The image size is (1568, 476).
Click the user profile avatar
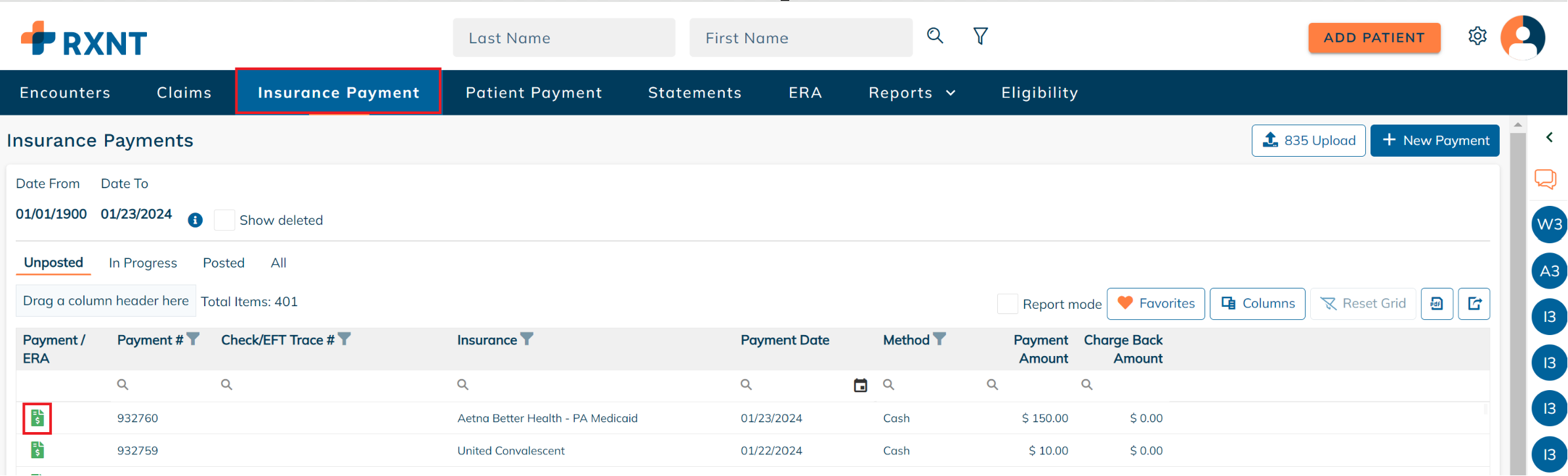[x=1522, y=37]
